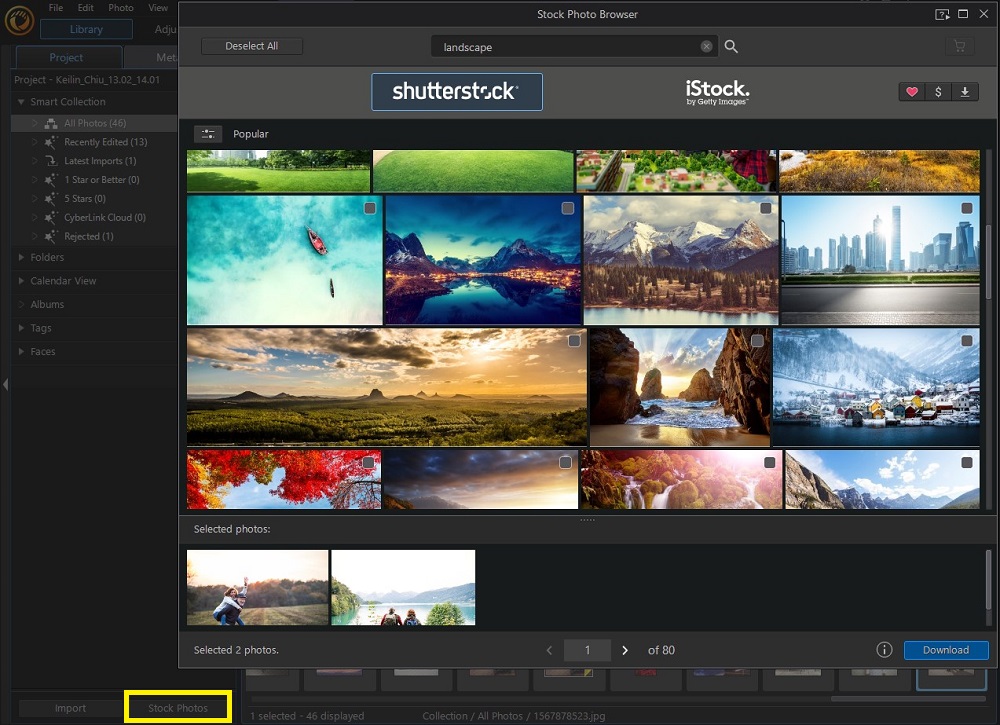The height and width of the screenshot is (725, 1000).
Task: Open the shopping cart icon
Action: [x=959, y=46]
